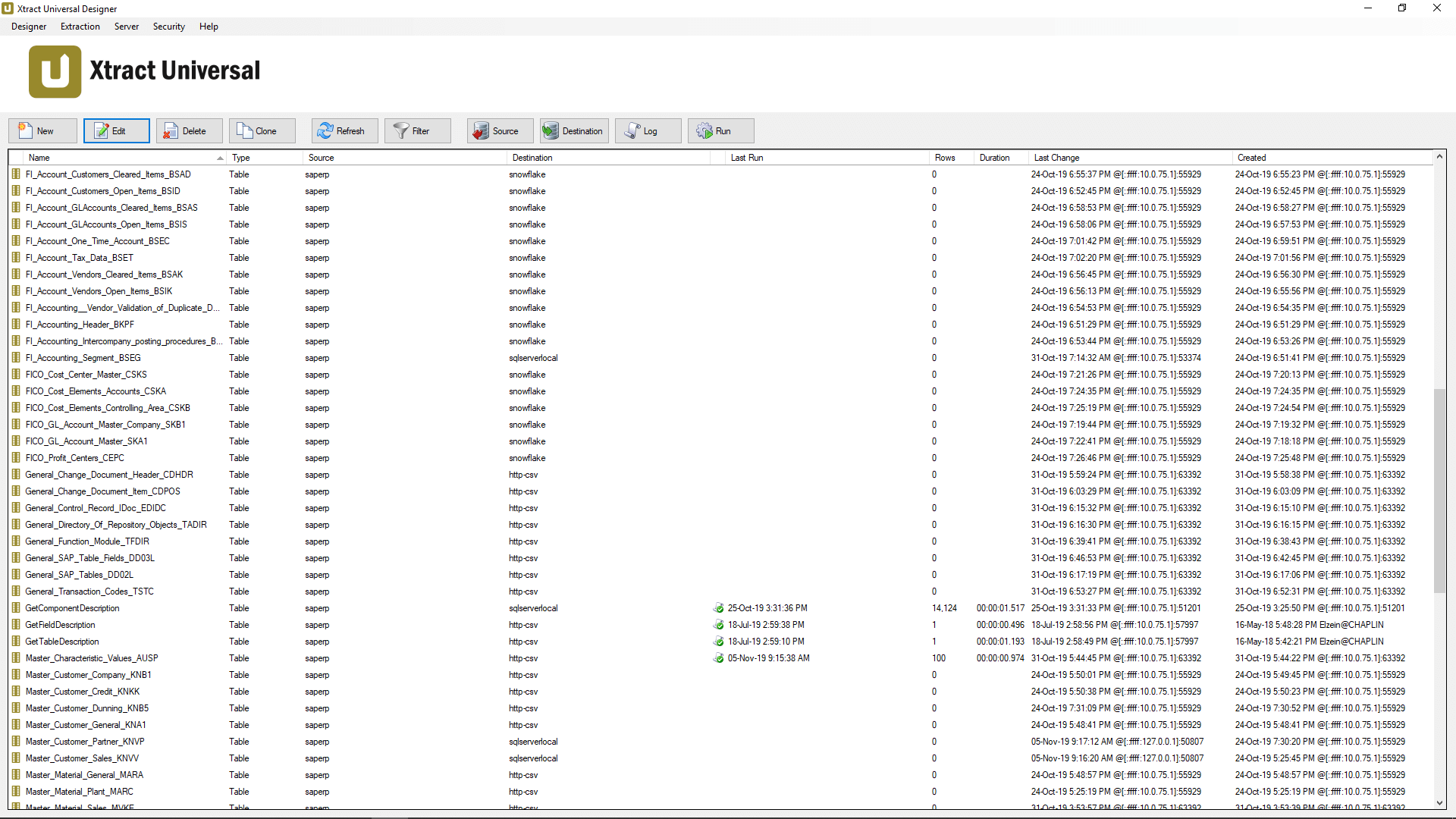Click the table icon of FI_Account_Customers_Cleared_Items_BSAD

16,174
